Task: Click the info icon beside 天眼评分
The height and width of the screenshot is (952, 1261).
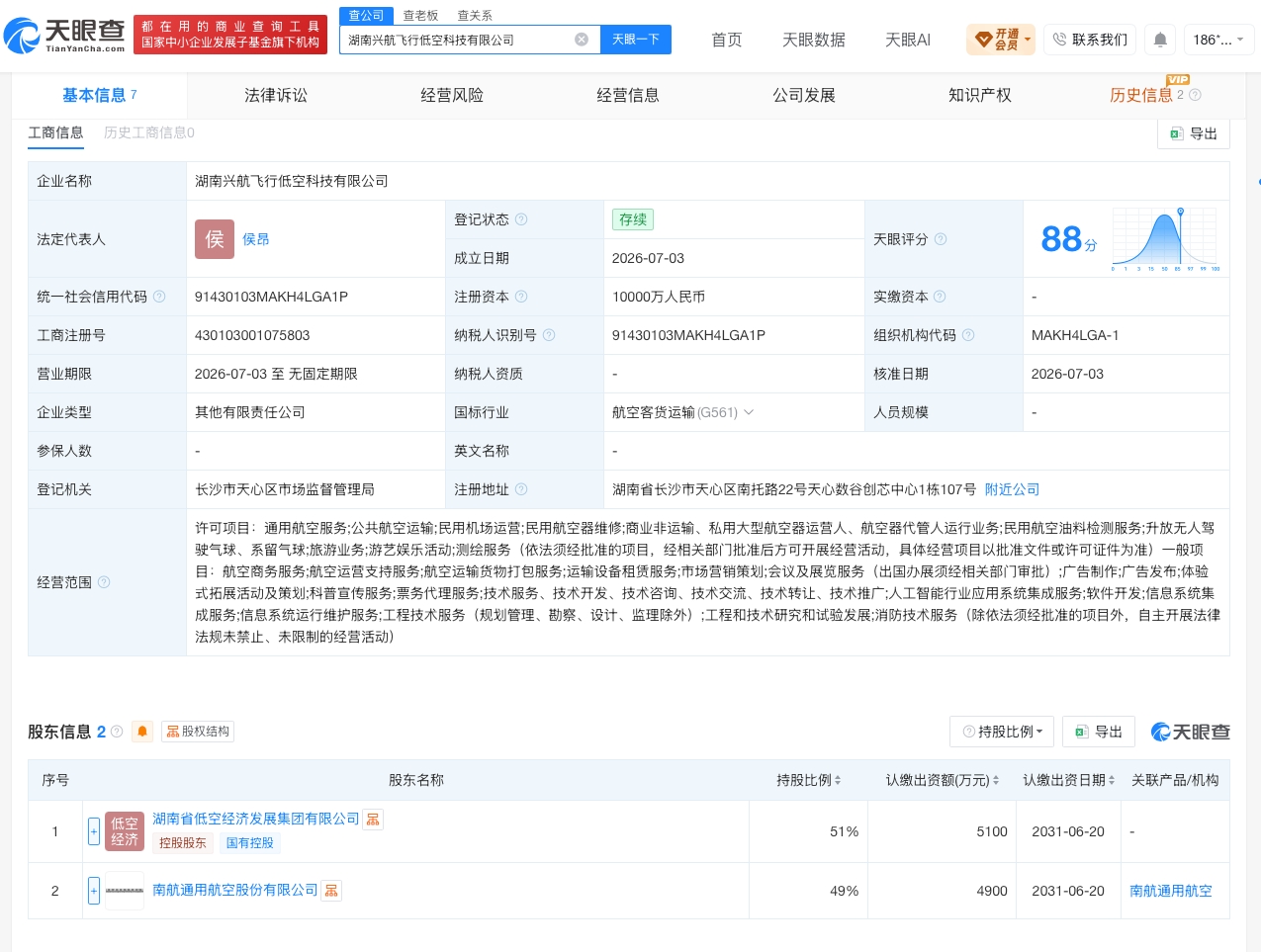Action: (x=941, y=239)
